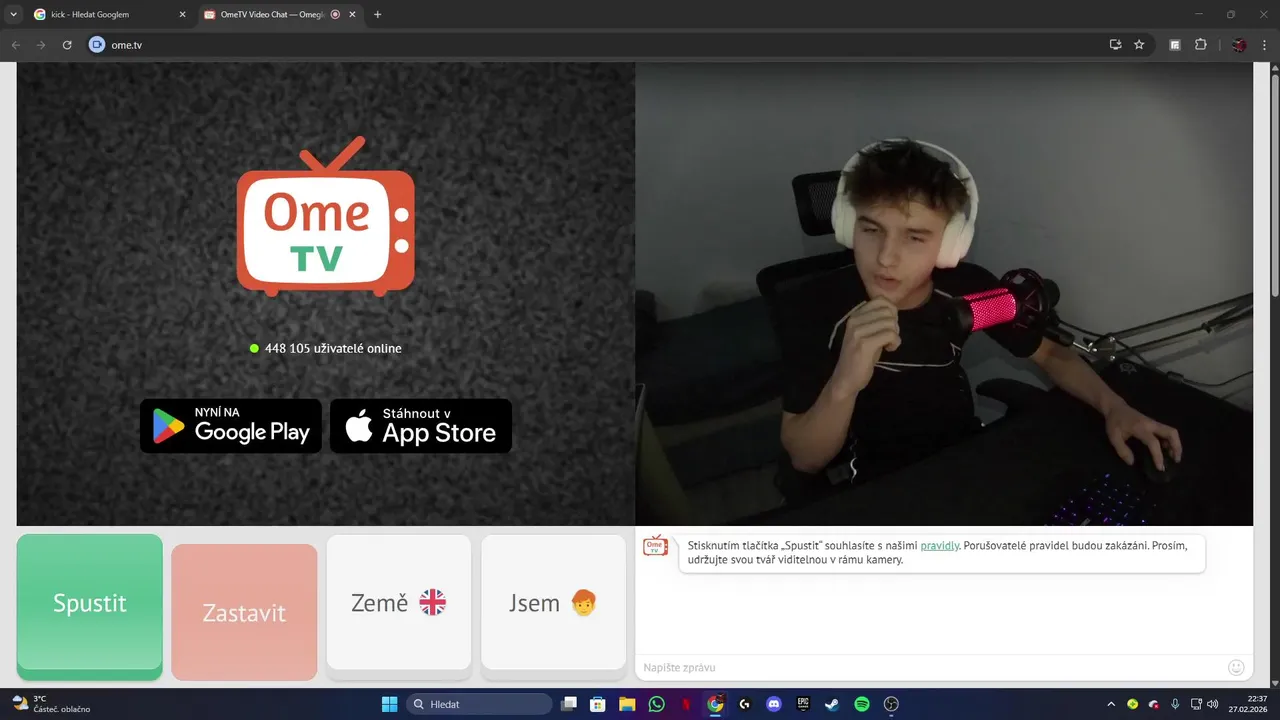Image resolution: width=1280 pixels, height=720 pixels.
Task: Open the Jsem gender selector
Action: (554, 603)
